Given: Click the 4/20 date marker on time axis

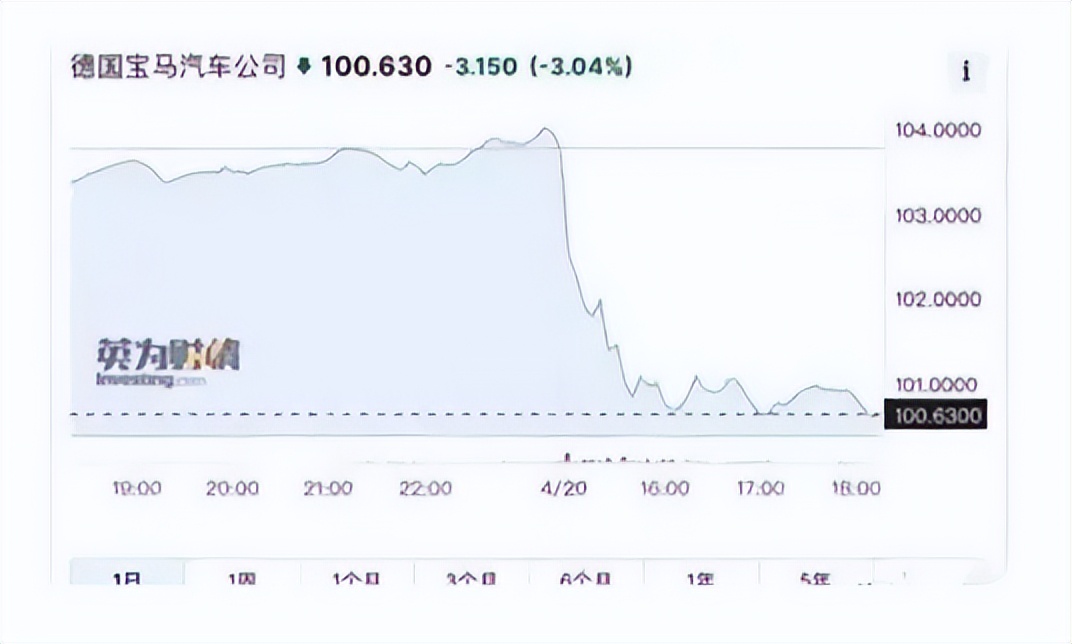Looking at the screenshot, I should 563,489.
